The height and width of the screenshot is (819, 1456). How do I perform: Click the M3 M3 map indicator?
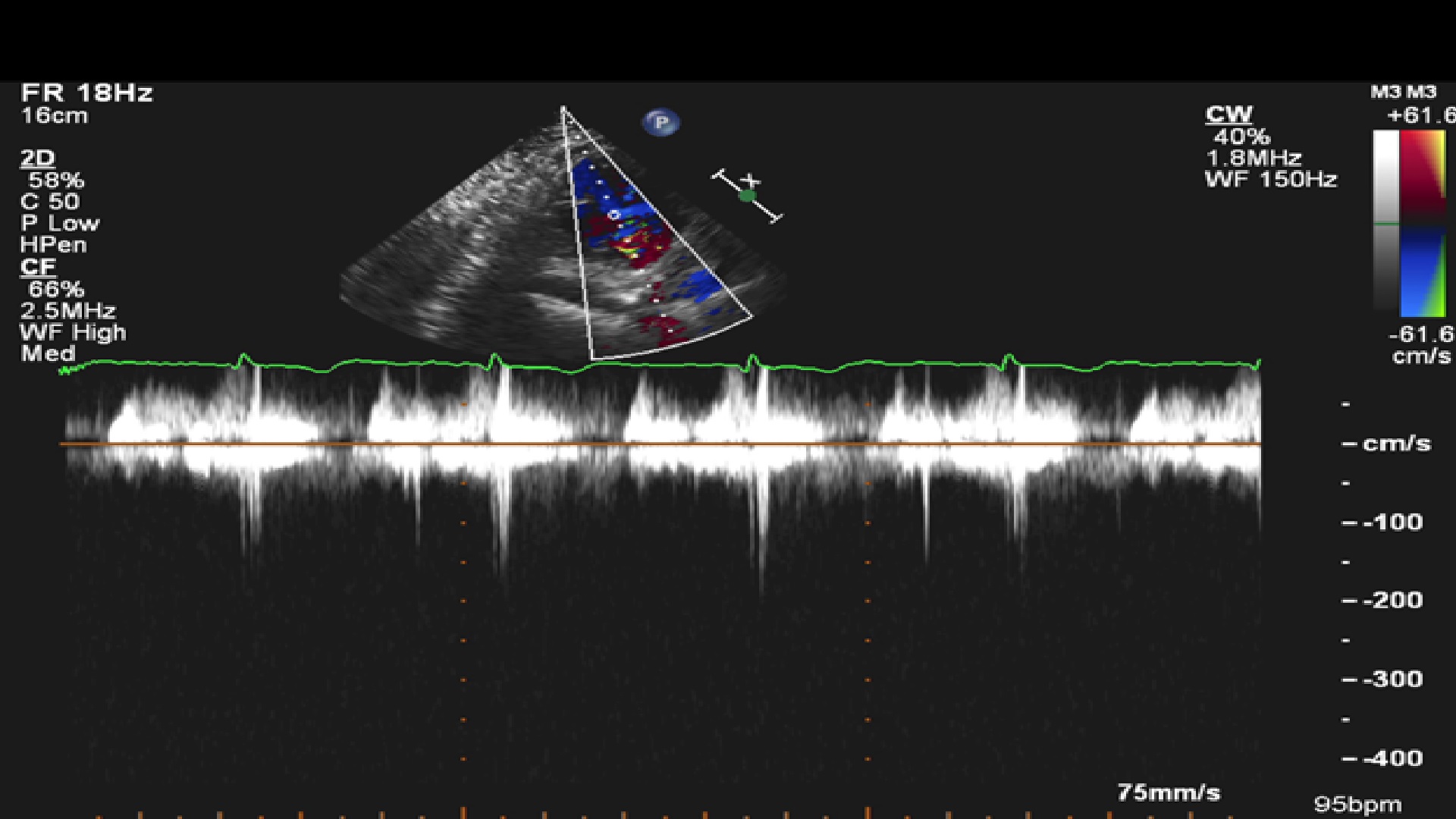(1403, 93)
